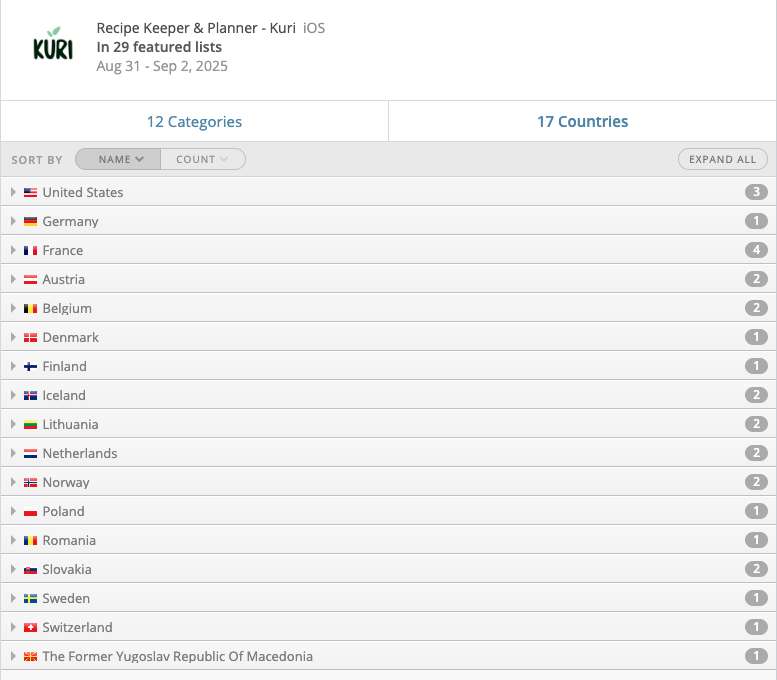777x680 pixels.
Task: Click the Kuri app logo
Action: [x=53, y=44]
